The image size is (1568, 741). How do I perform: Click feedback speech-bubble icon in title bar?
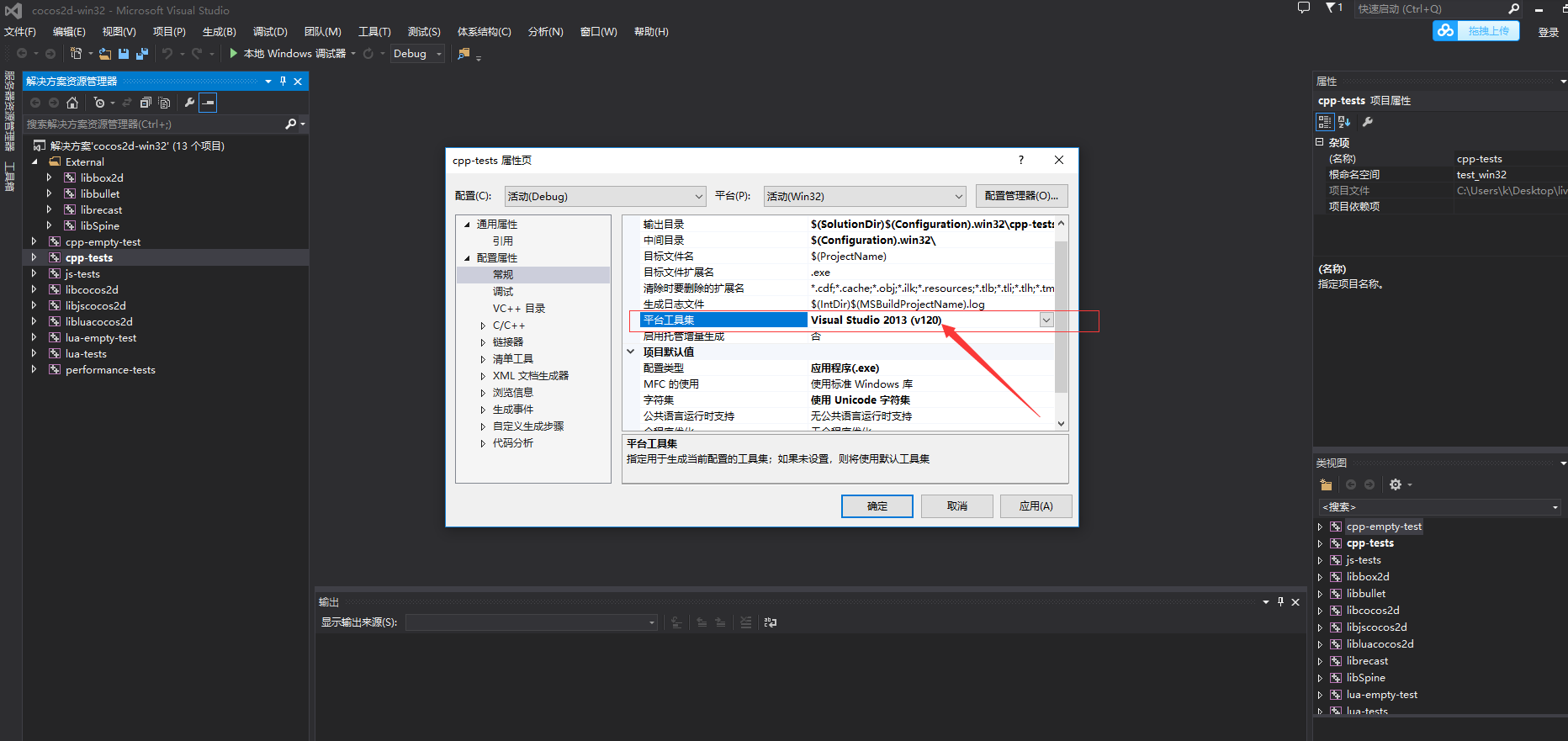click(x=1304, y=8)
